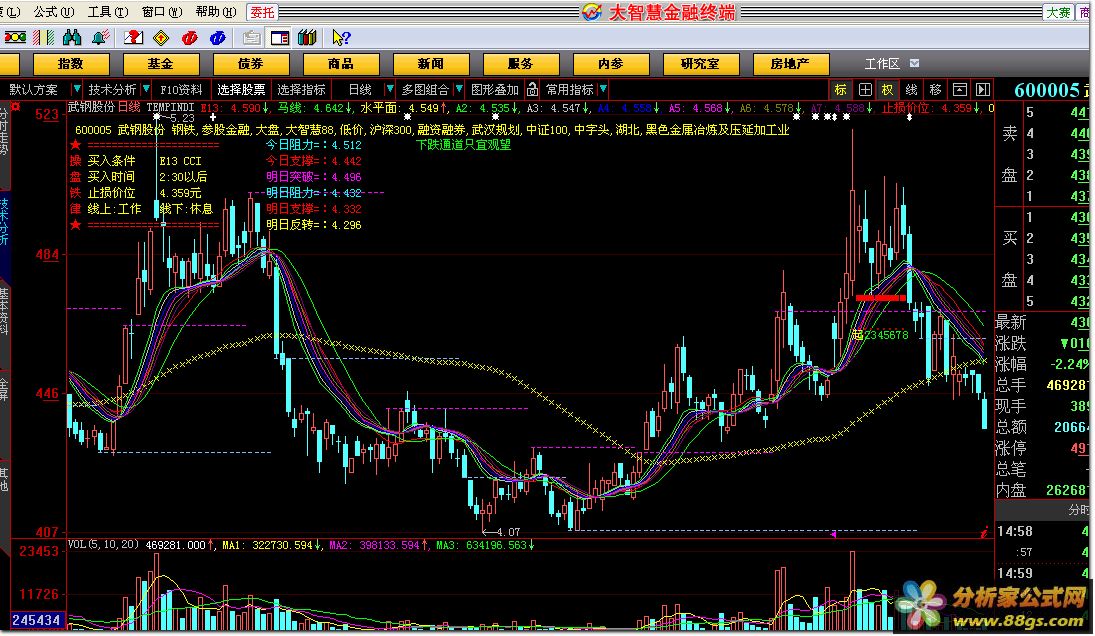Click the 图形叠加 overlay tab

pos(494,89)
